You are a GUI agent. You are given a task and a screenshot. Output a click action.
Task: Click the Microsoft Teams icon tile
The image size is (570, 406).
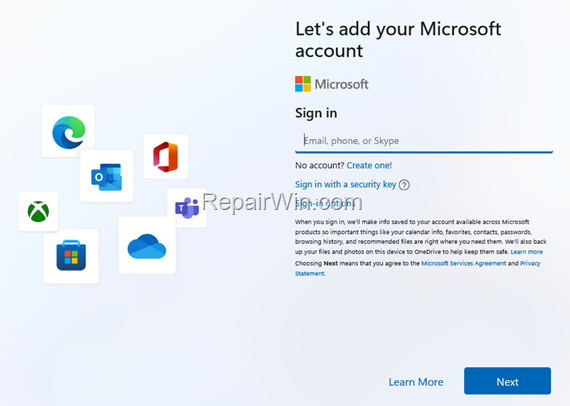click(x=187, y=208)
